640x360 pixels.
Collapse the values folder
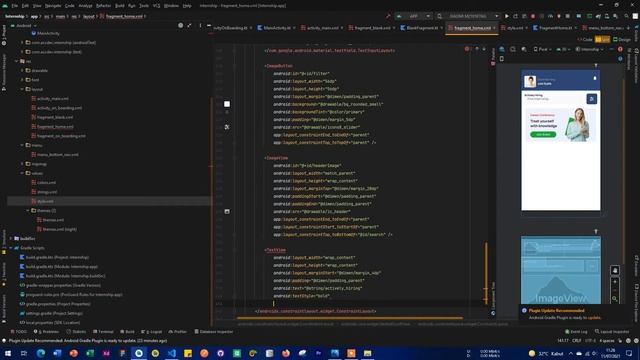pos(22,173)
